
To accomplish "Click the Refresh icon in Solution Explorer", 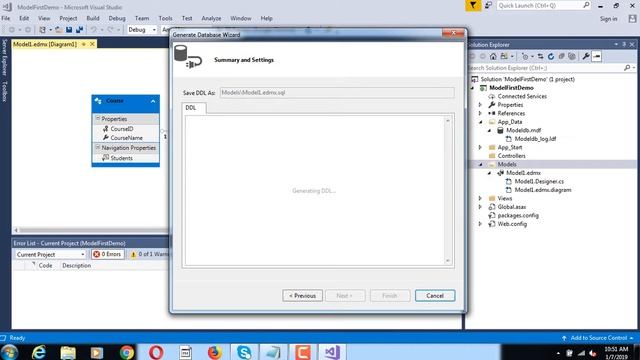I will point(551,56).
